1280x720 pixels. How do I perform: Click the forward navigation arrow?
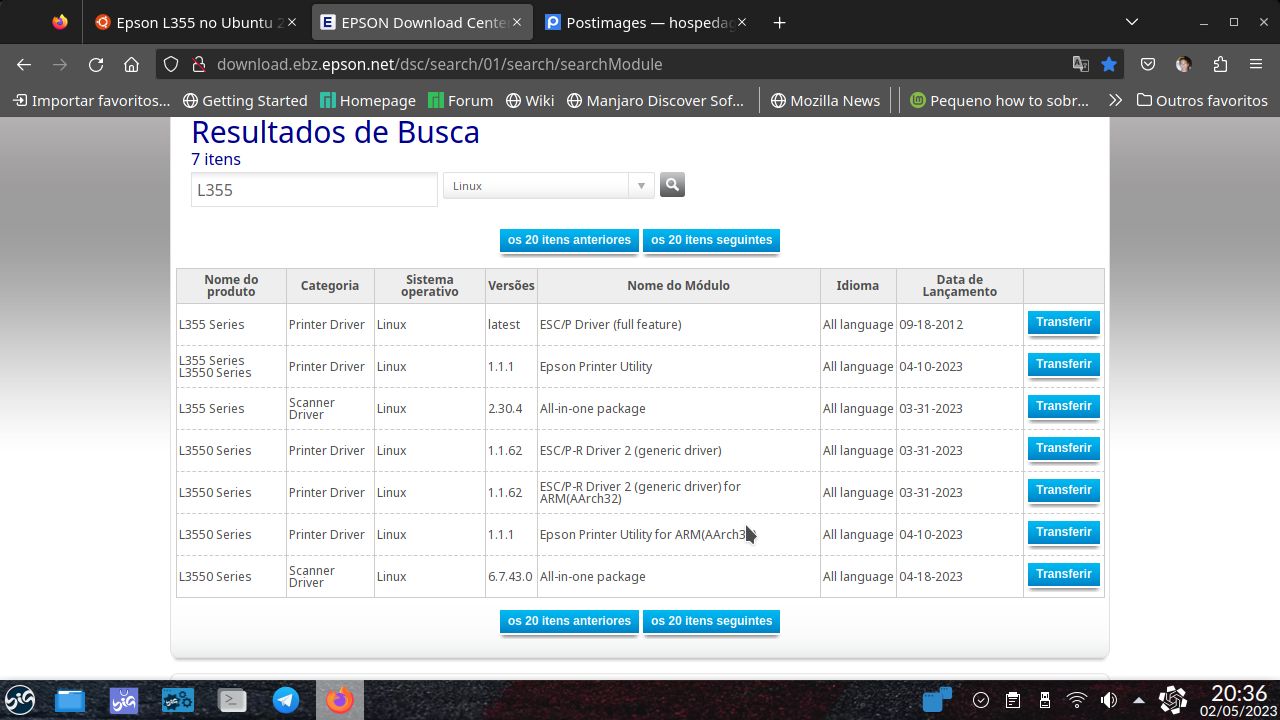tap(60, 64)
